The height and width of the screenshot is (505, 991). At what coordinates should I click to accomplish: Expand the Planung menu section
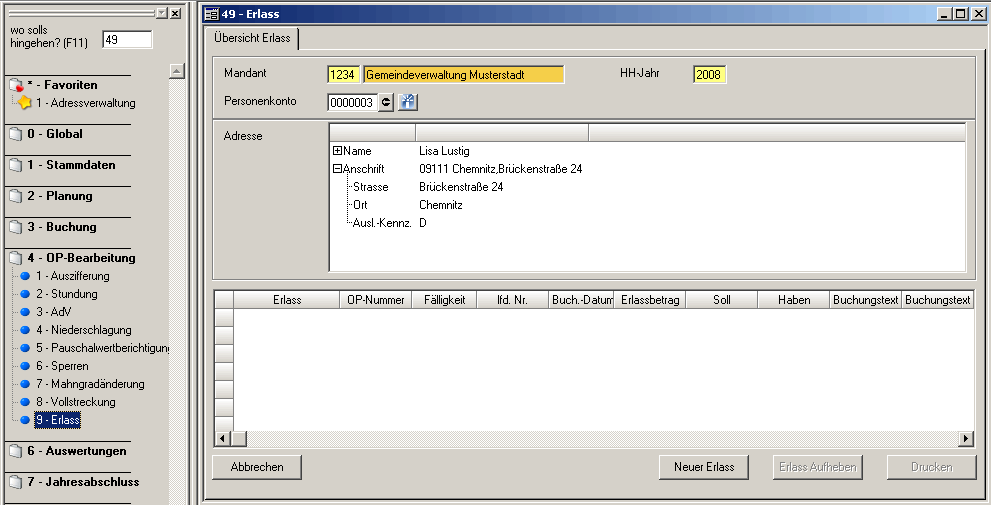59,196
